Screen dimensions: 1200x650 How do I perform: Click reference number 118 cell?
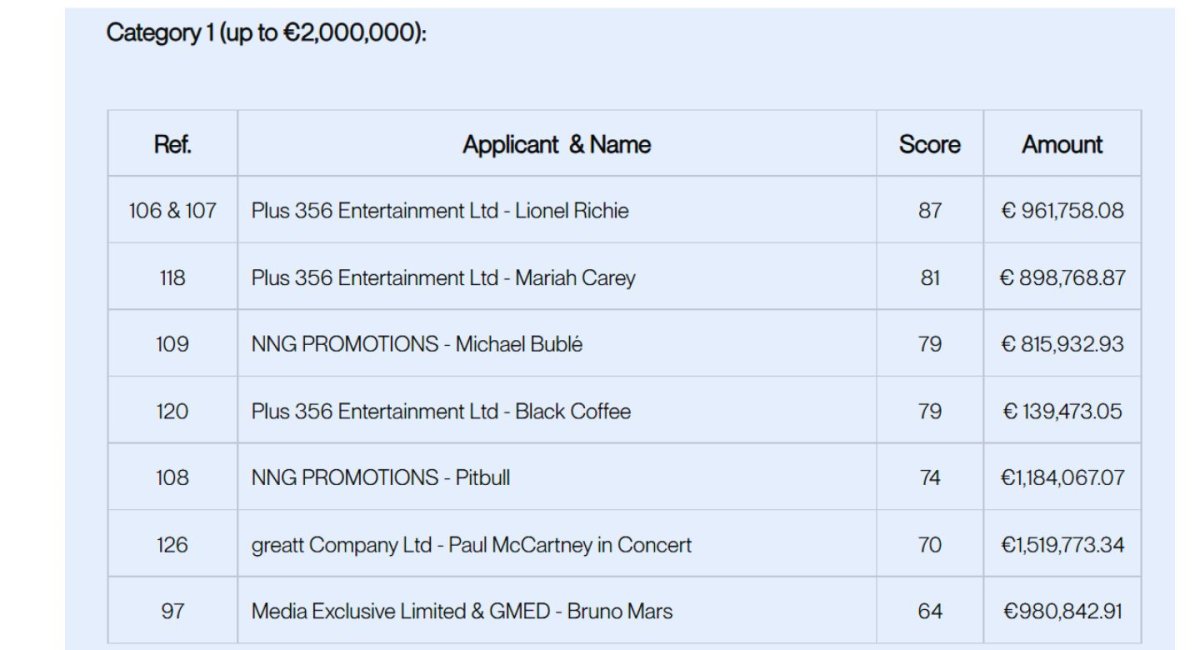point(173,278)
